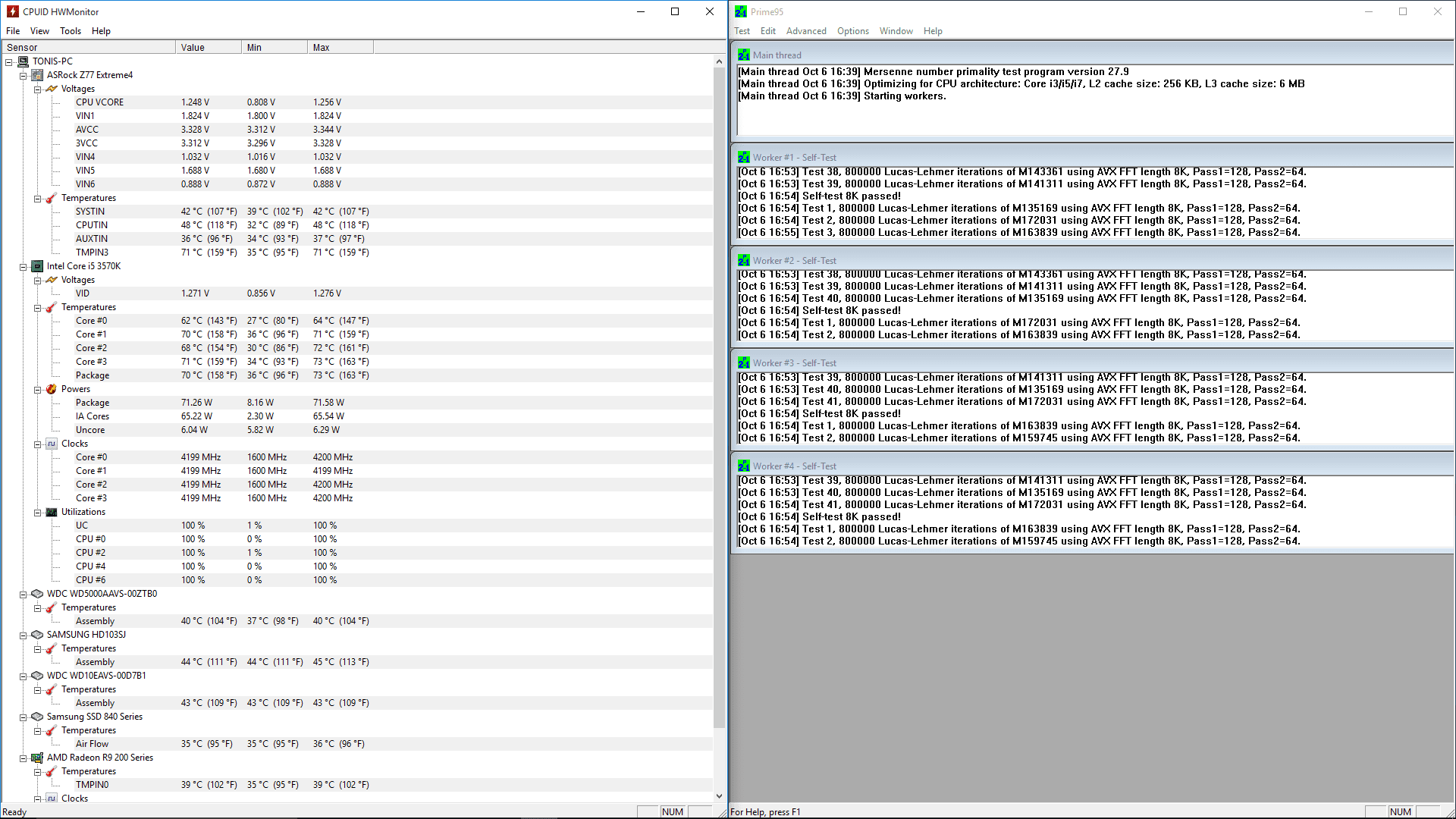Click the WDC WD5000AAVS-00ZTB0 drive icon
1456x819 pixels.
[x=37, y=594]
